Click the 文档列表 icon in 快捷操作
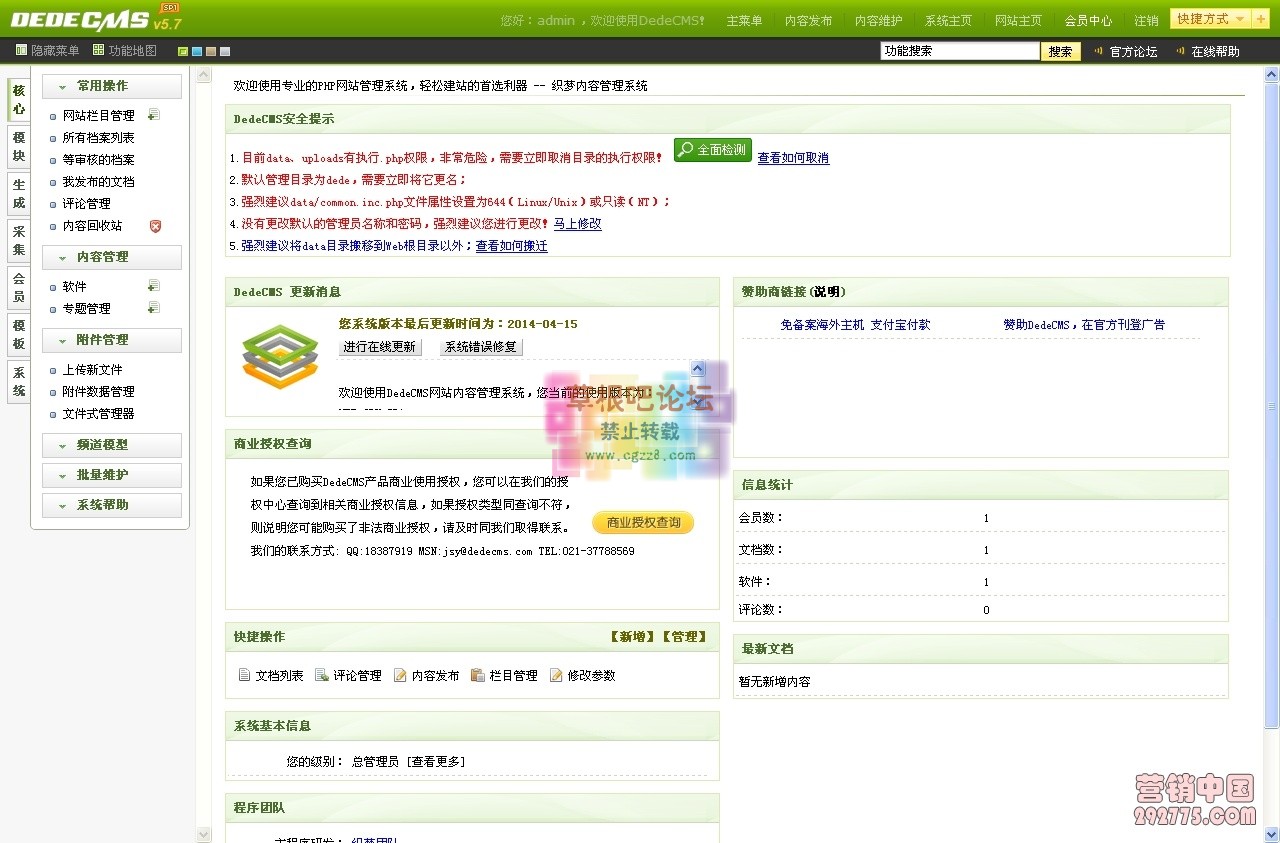The height and width of the screenshot is (843, 1280). coord(243,675)
